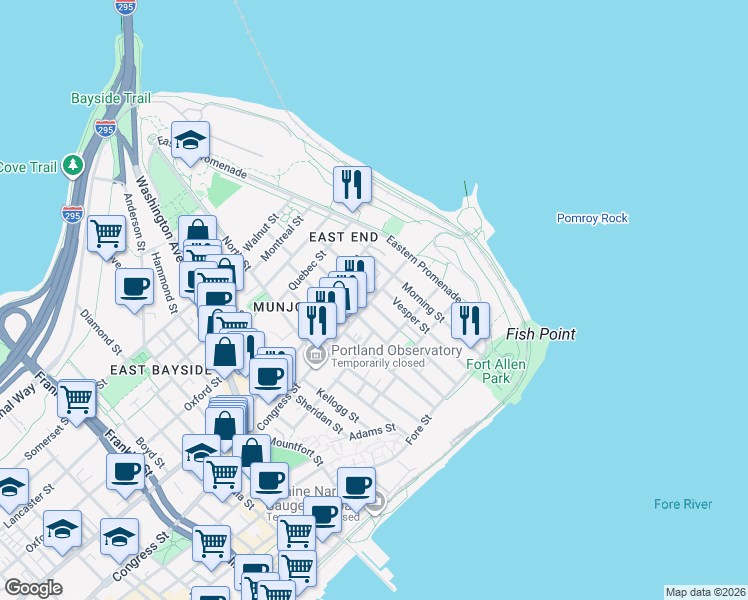Open the coffee cup marker left of Hammond St
748x600 pixels.
click(x=135, y=289)
